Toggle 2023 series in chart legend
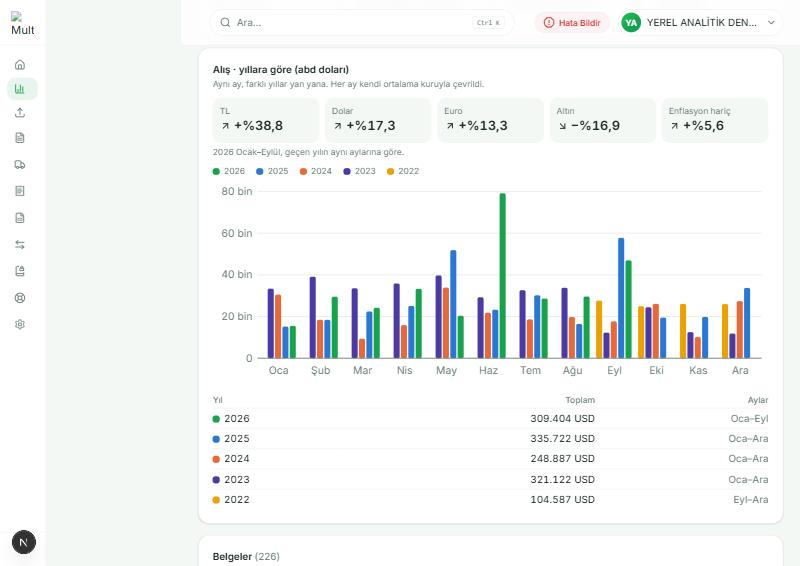This screenshot has width=800, height=566. coord(360,171)
